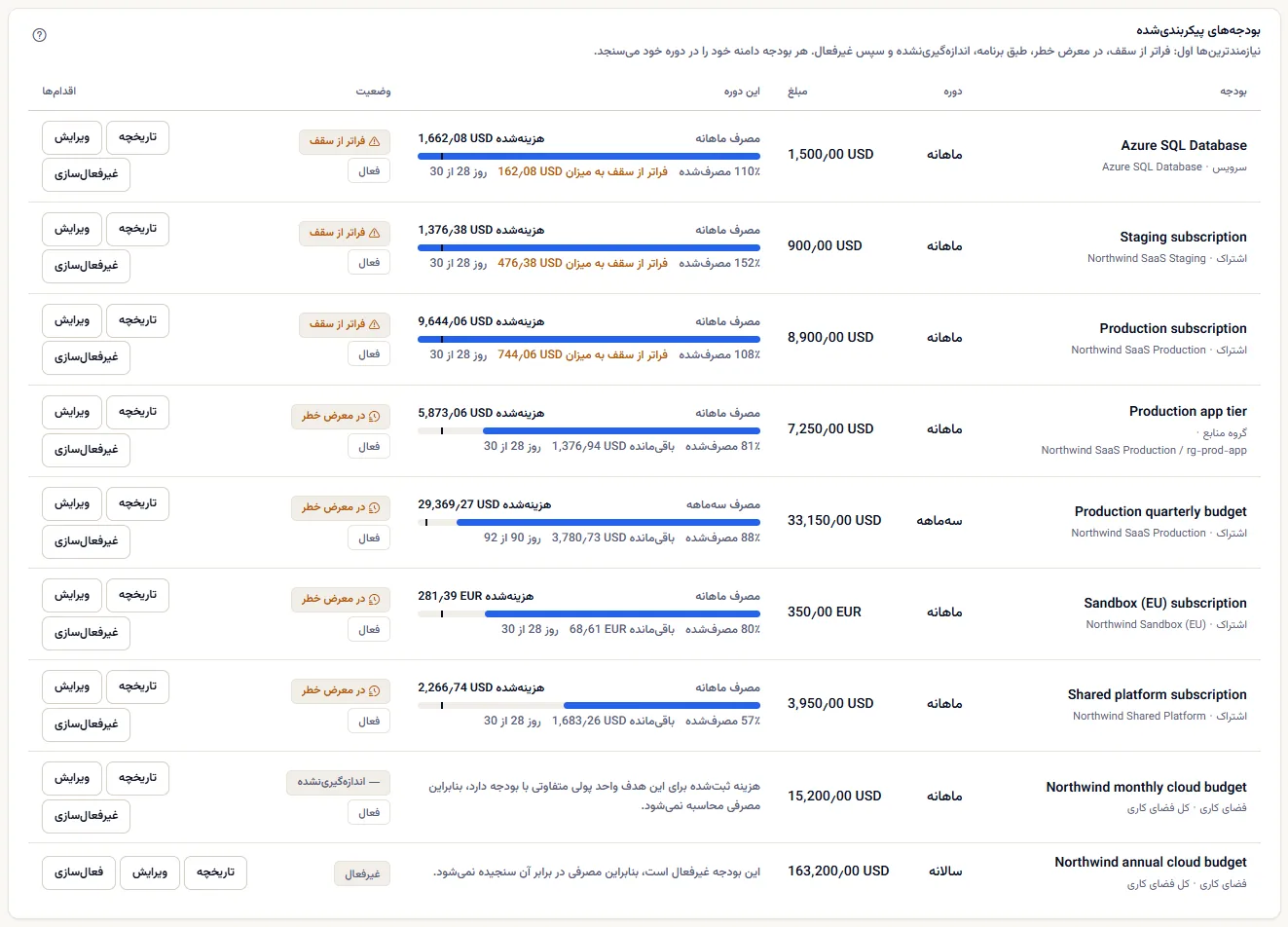The image size is (1288, 927).
Task: Click the بودجه‌های پیکربندی‌شده heading
Action: point(1198,31)
